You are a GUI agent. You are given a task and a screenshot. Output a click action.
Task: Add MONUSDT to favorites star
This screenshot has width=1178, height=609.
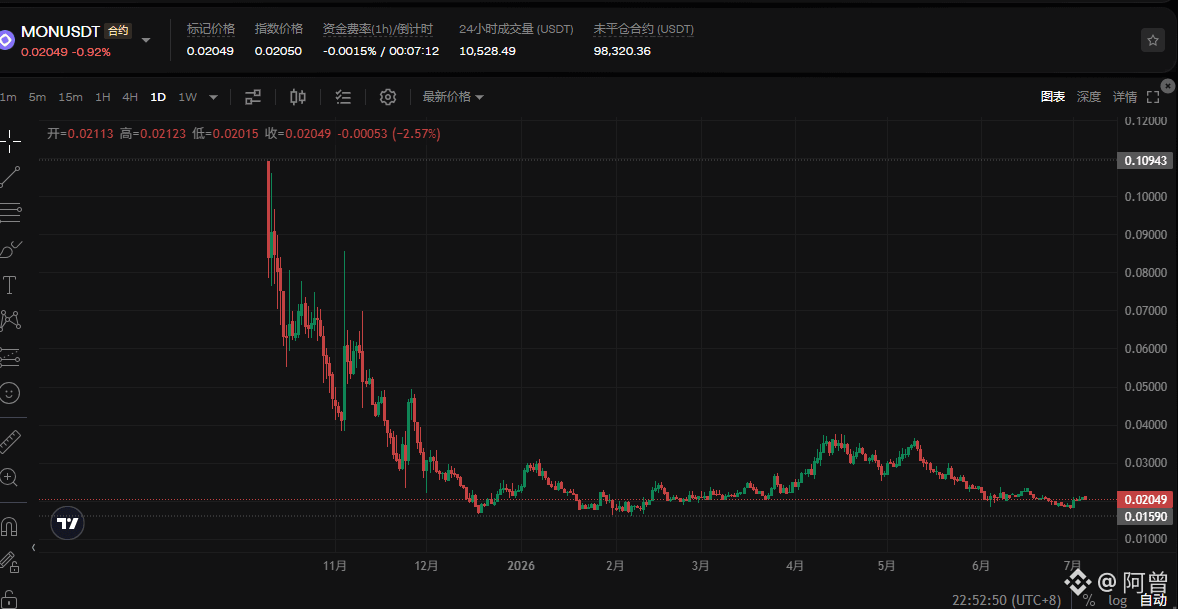tap(1153, 40)
